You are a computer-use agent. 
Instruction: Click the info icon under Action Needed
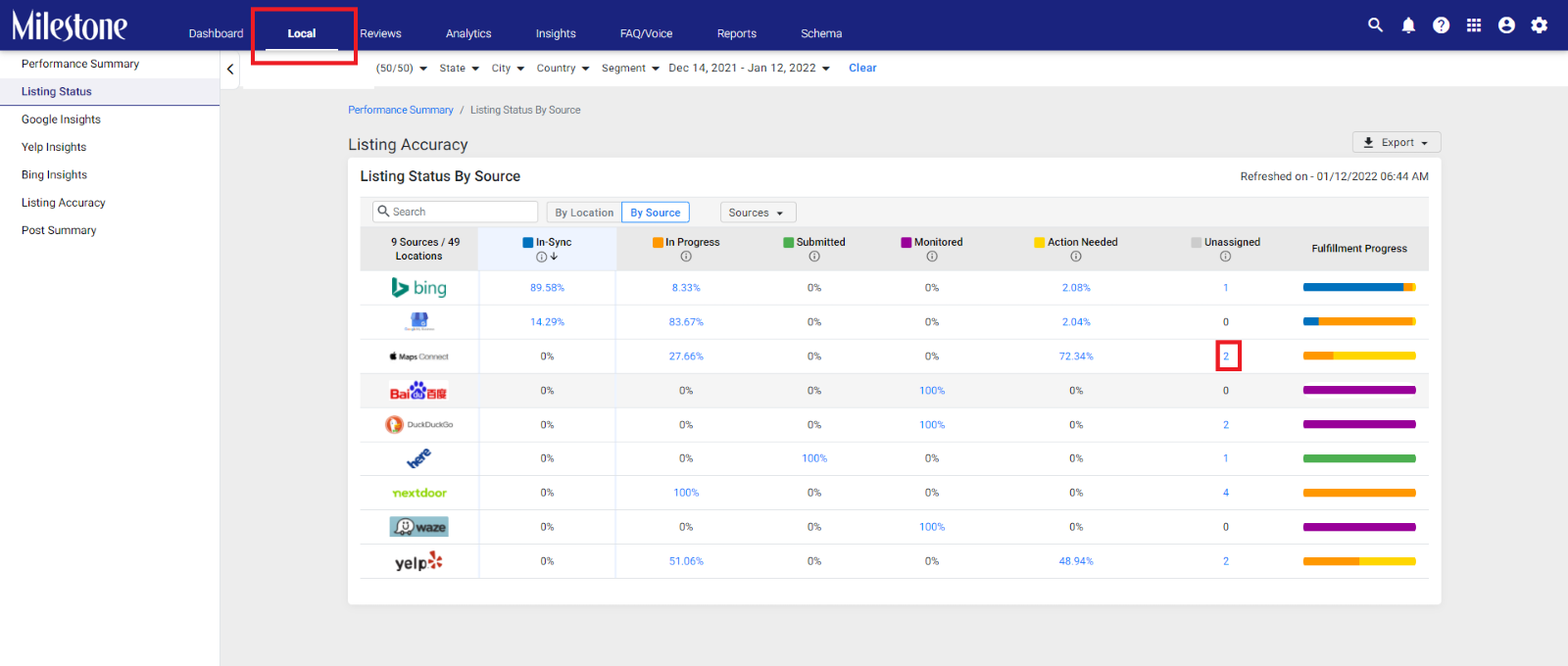pyautogui.click(x=1076, y=257)
